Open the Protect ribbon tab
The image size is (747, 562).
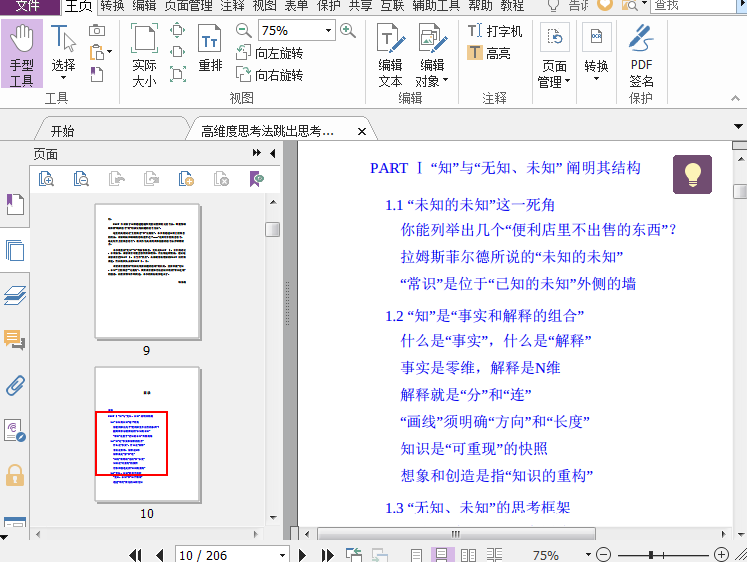click(329, 6)
